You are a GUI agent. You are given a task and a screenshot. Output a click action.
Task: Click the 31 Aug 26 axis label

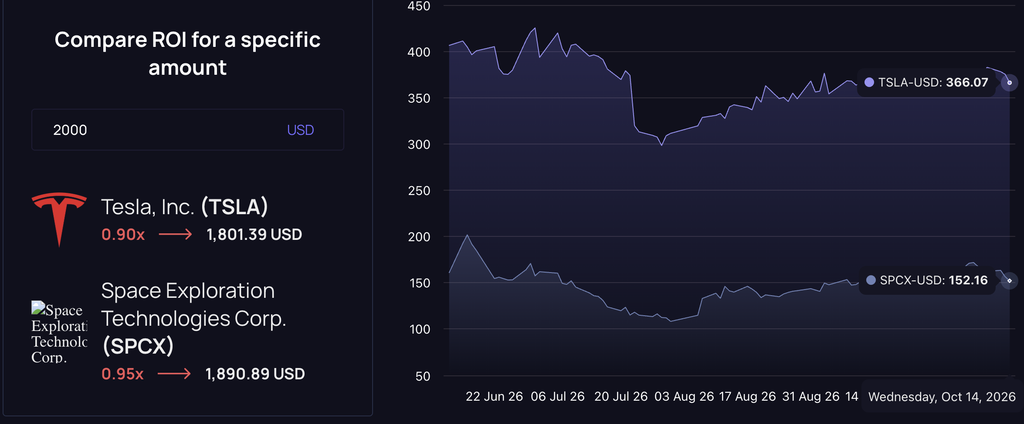click(810, 397)
